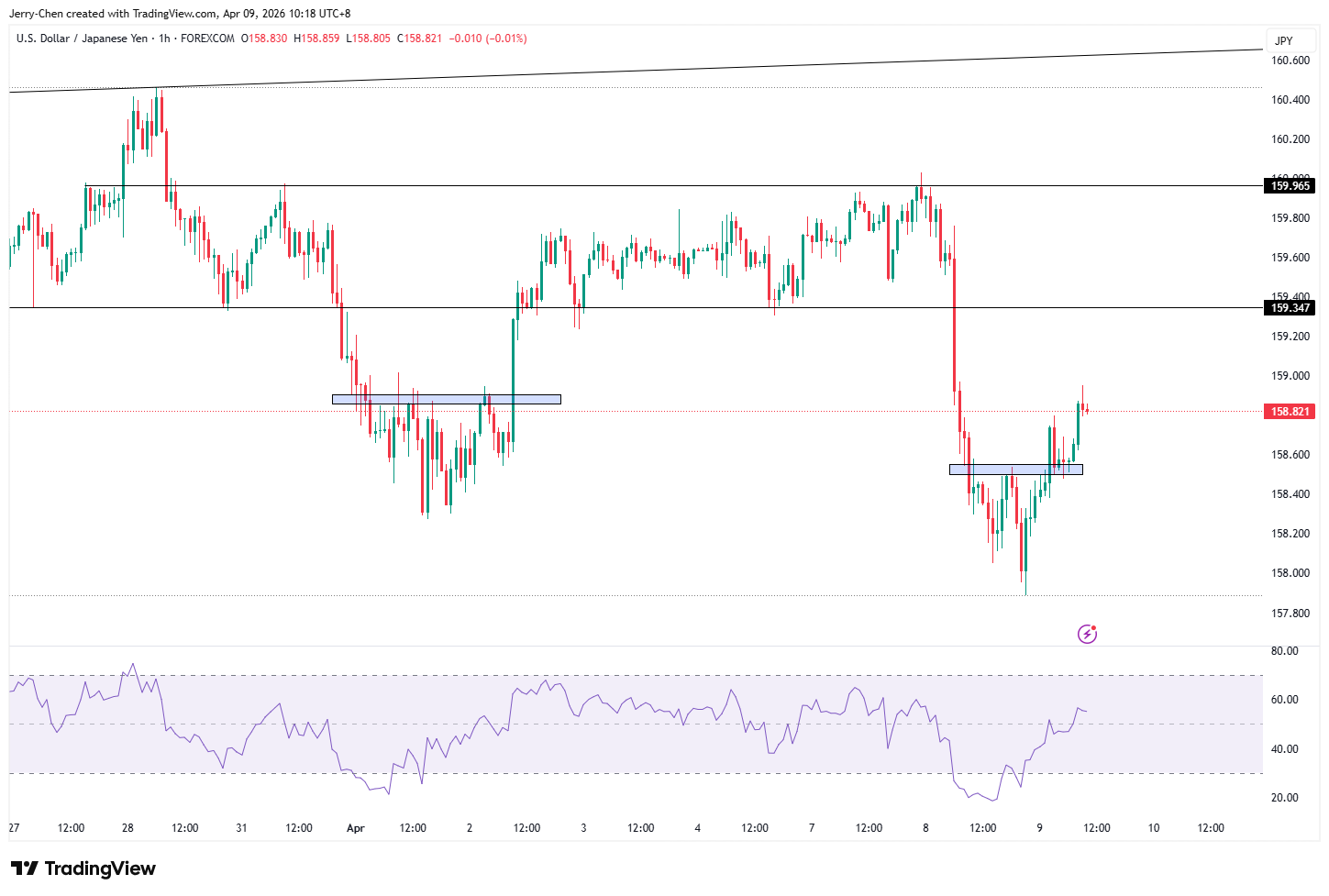This screenshot has width=1329, height=896.
Task: Open the JPY currency selector on price axis
Action: point(1284,40)
